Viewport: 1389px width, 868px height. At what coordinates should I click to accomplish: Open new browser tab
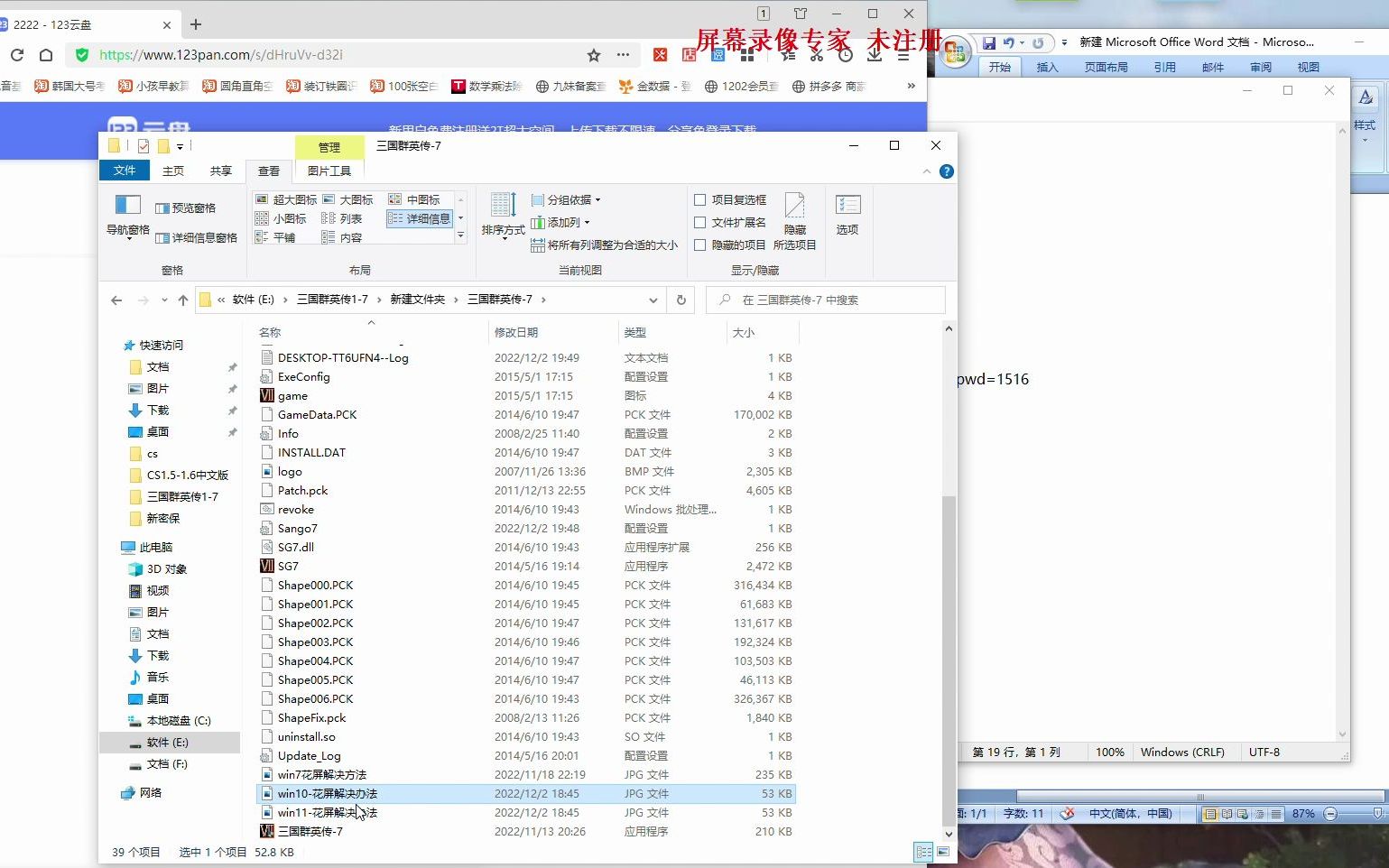[196, 24]
